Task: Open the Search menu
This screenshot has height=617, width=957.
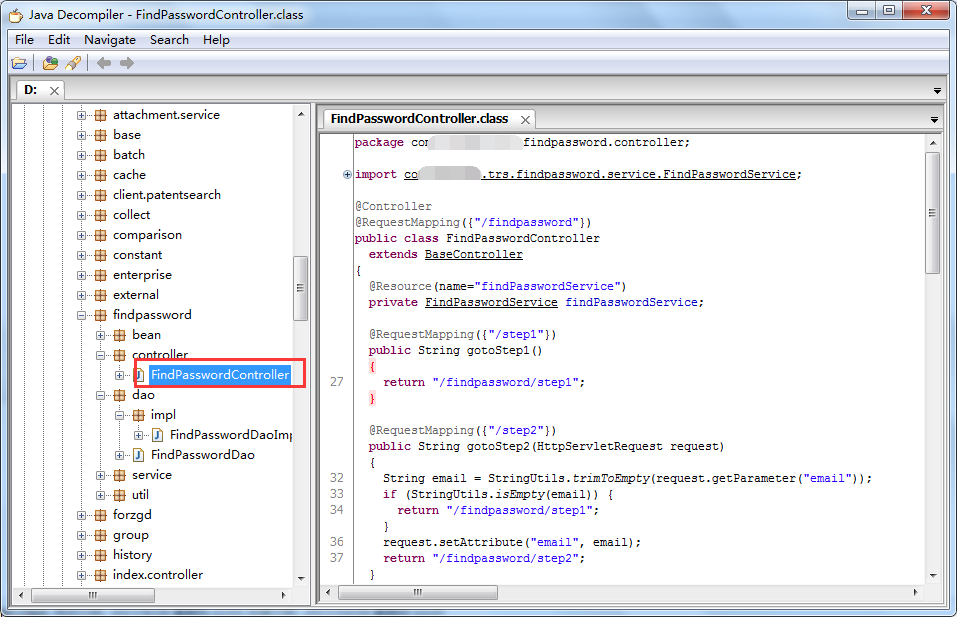Action: click(169, 40)
